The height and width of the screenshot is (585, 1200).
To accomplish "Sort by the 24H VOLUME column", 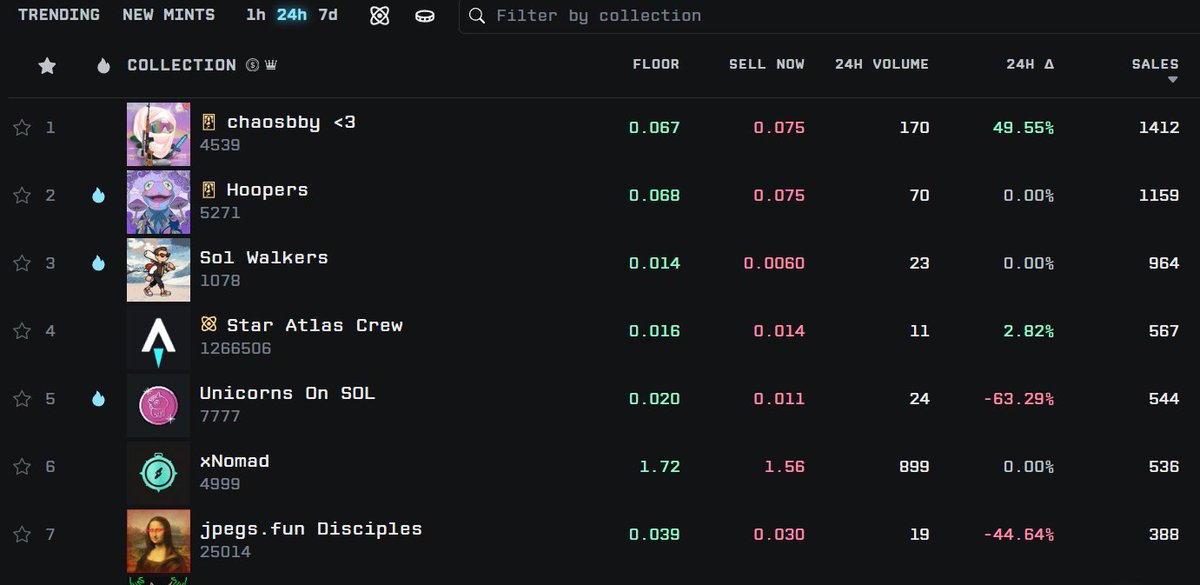I will pos(882,64).
